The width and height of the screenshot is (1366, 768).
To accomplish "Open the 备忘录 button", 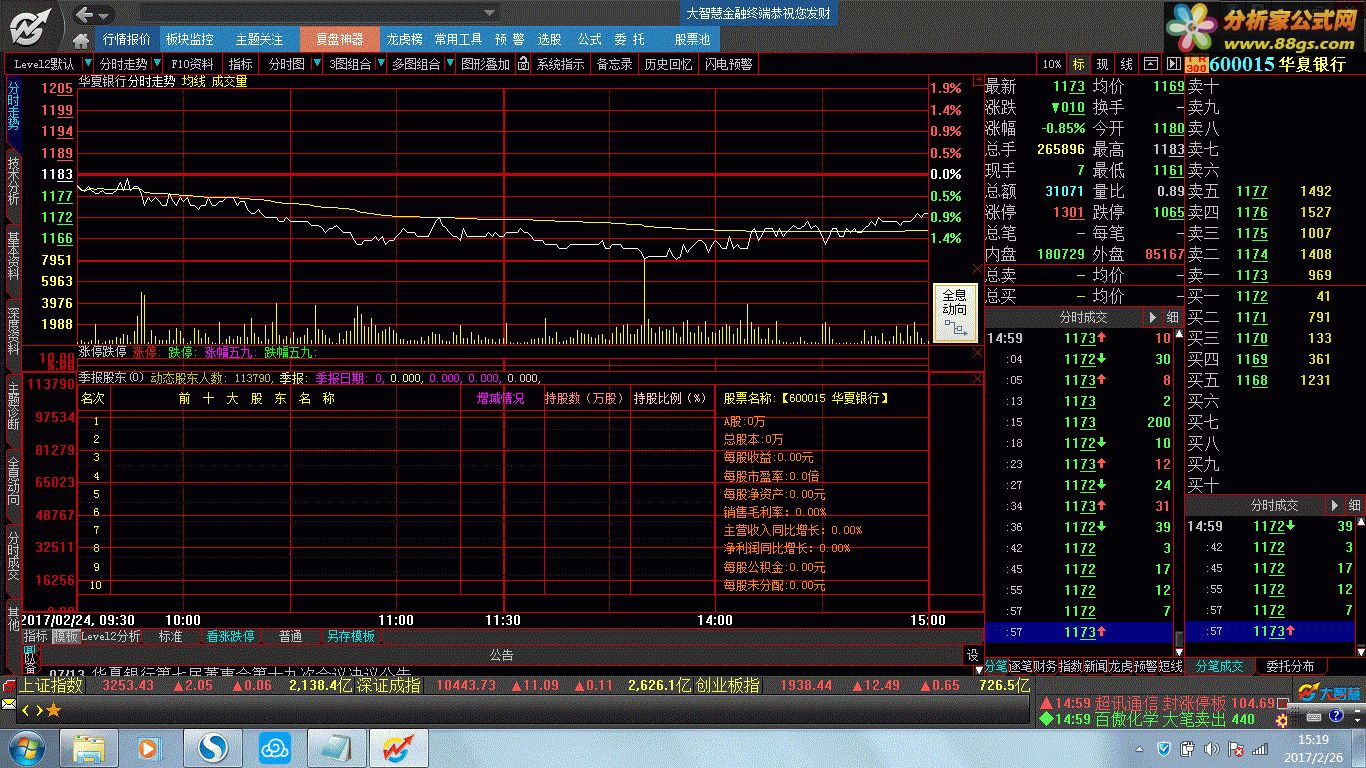I will point(614,64).
